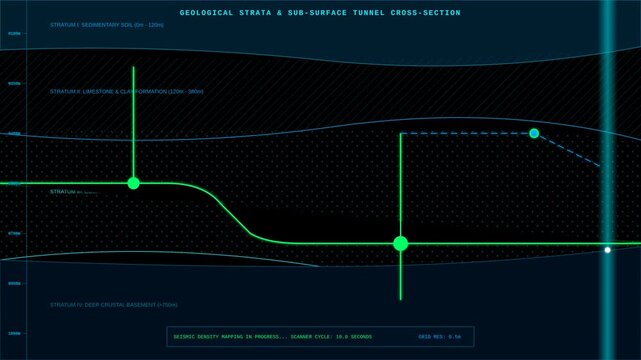This screenshot has width=641, height=360.
Task: Select the large green junction node on the lower tunnel
Action: [x=401, y=244]
